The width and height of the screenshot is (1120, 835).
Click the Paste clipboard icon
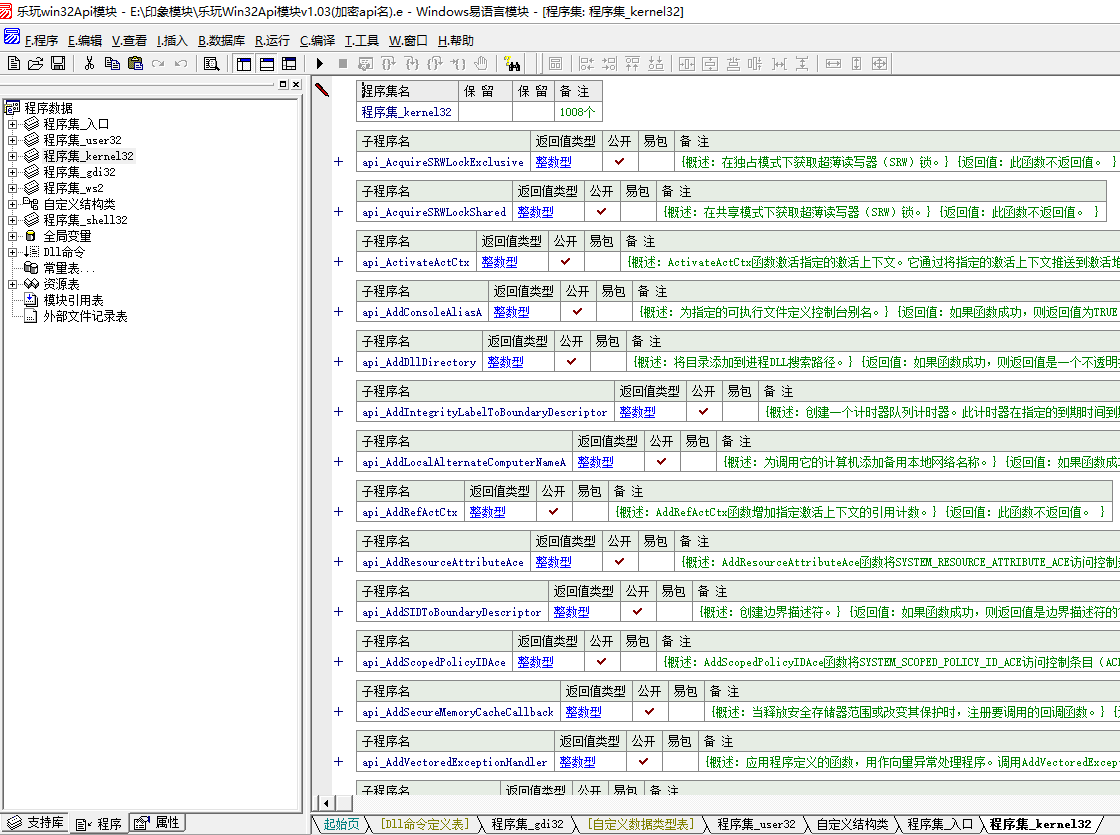[x=135, y=63]
